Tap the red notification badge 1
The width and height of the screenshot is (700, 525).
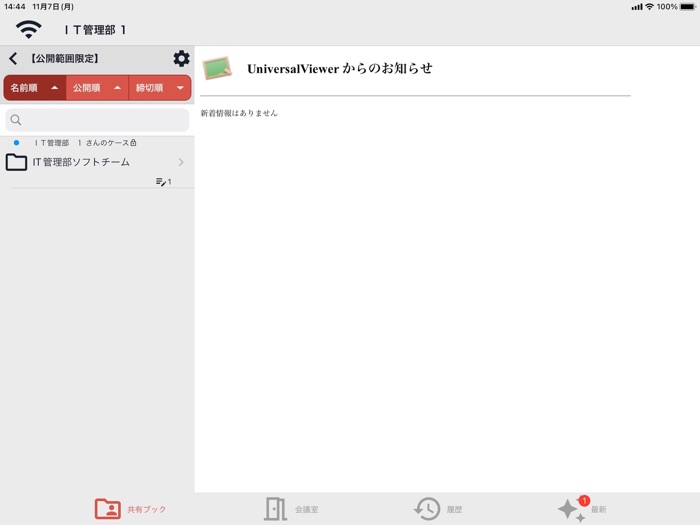coord(584,501)
